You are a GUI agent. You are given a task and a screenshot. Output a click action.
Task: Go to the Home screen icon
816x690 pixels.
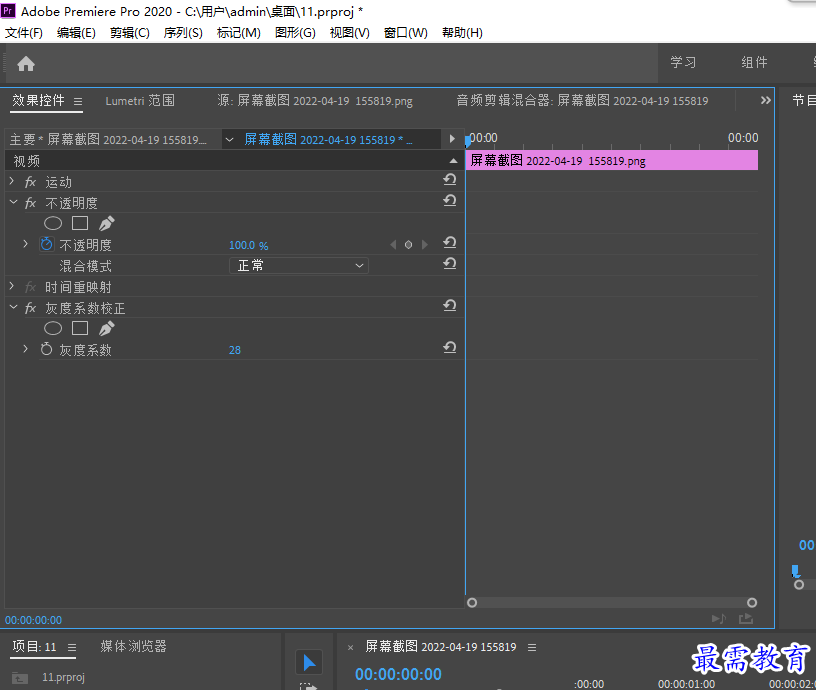(26, 64)
